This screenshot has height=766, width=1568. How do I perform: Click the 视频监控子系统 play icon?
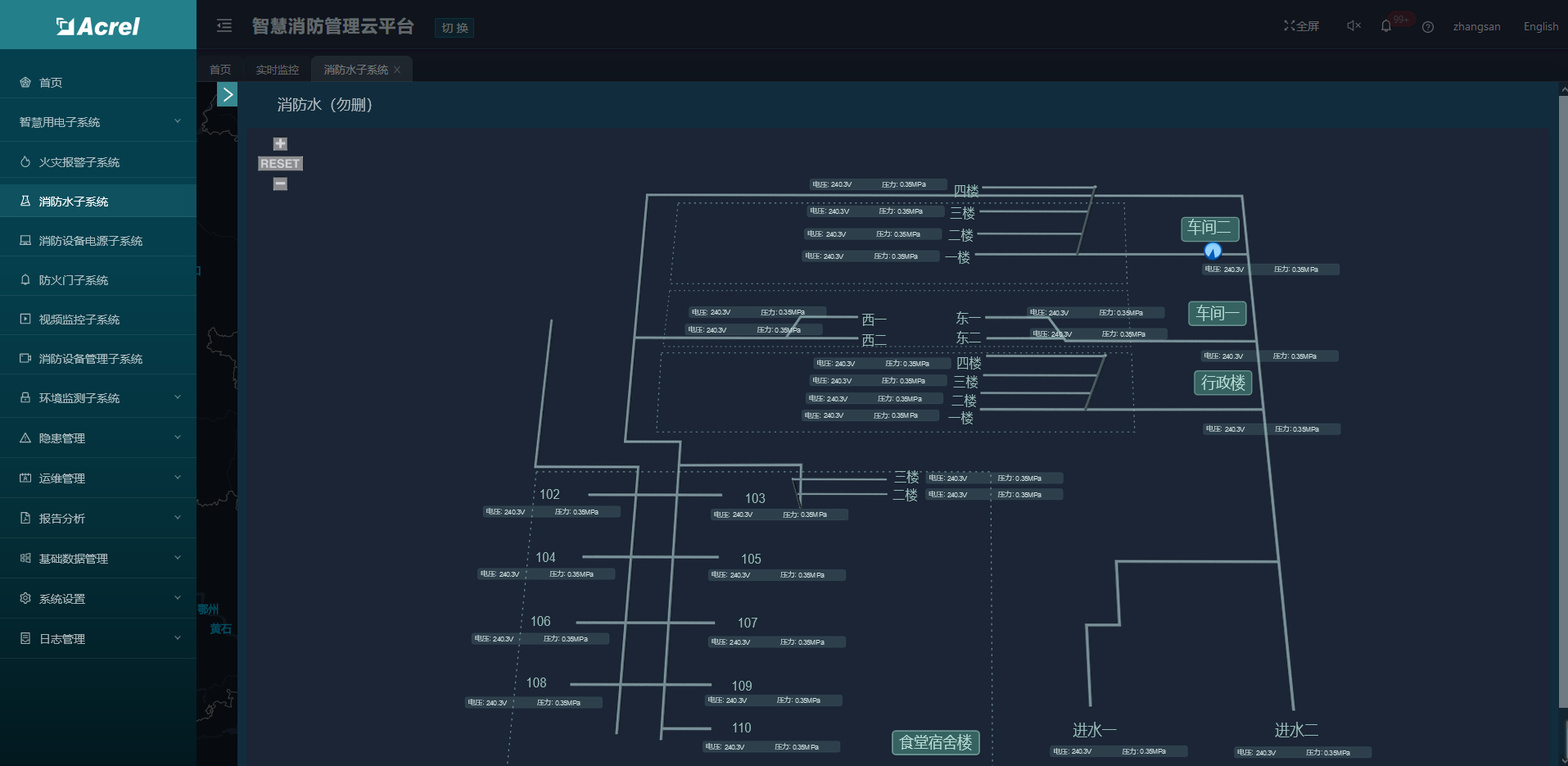25,320
